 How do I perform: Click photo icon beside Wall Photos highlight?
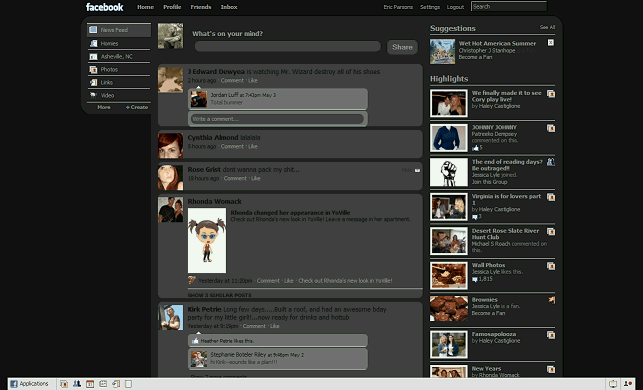point(551,266)
